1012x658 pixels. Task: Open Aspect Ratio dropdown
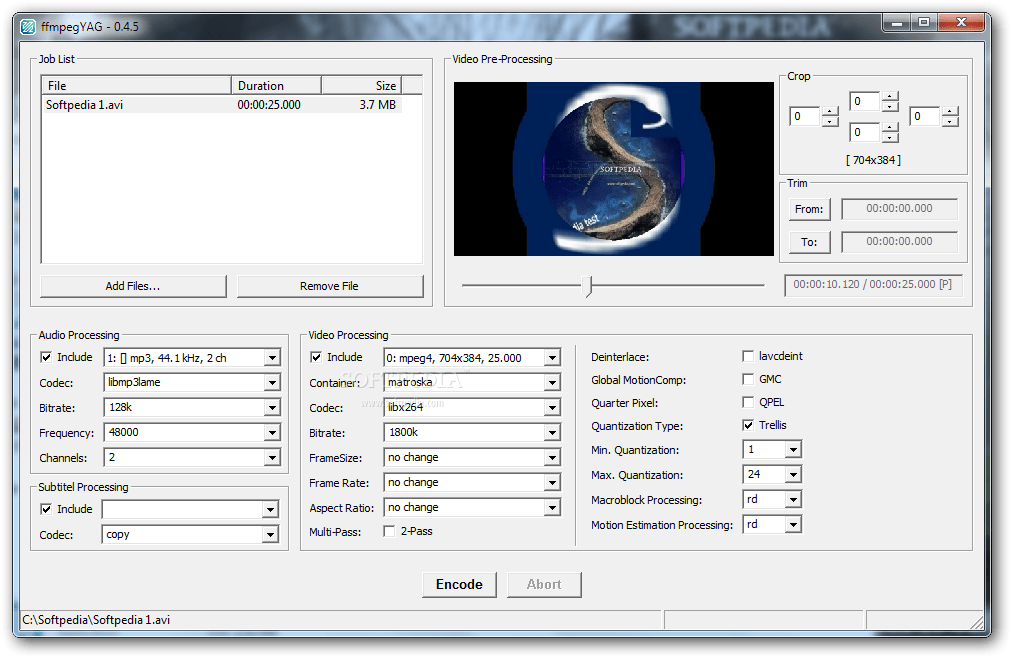pyautogui.click(x=552, y=508)
